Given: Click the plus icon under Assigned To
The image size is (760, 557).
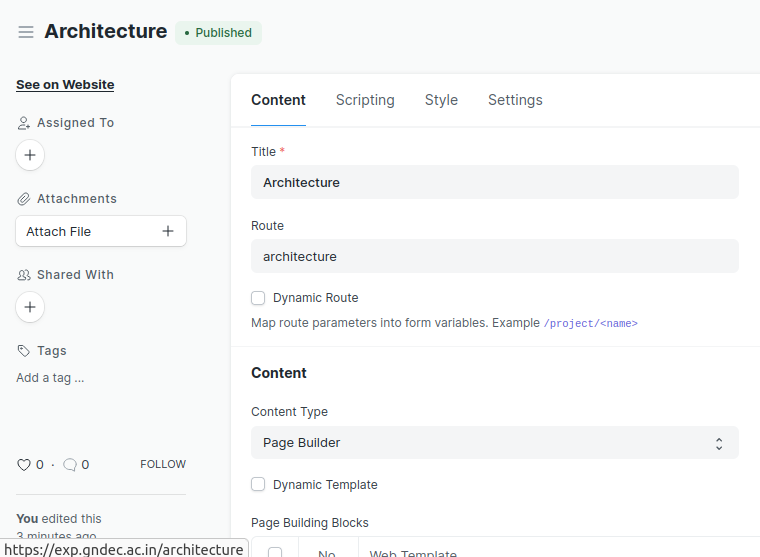Looking at the screenshot, I should coord(30,155).
